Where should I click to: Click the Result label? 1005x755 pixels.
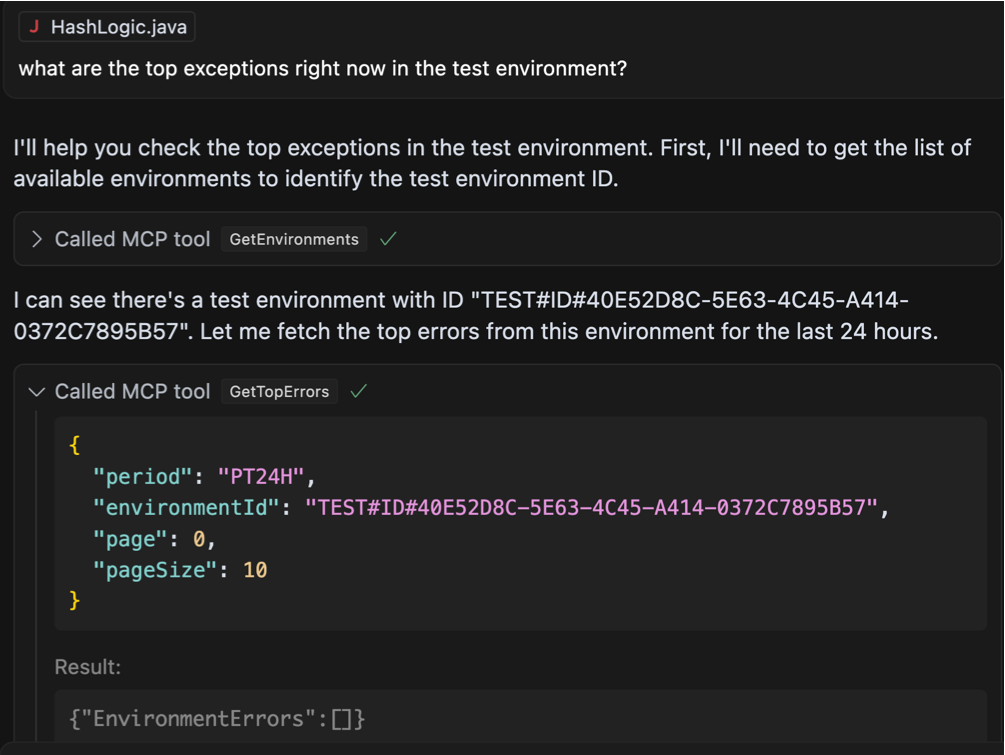pos(88,667)
